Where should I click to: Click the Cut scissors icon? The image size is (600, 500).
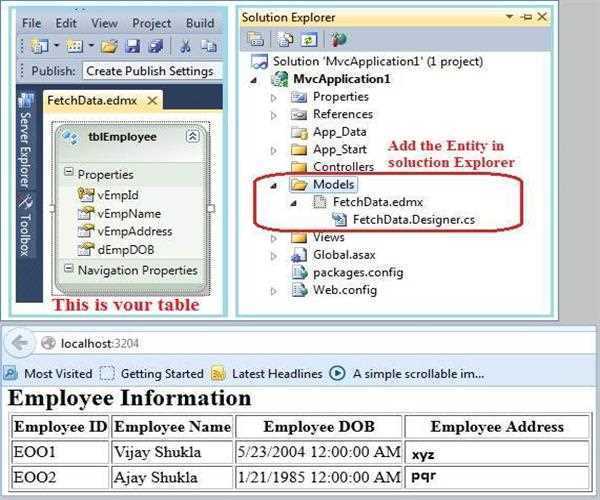(185, 46)
